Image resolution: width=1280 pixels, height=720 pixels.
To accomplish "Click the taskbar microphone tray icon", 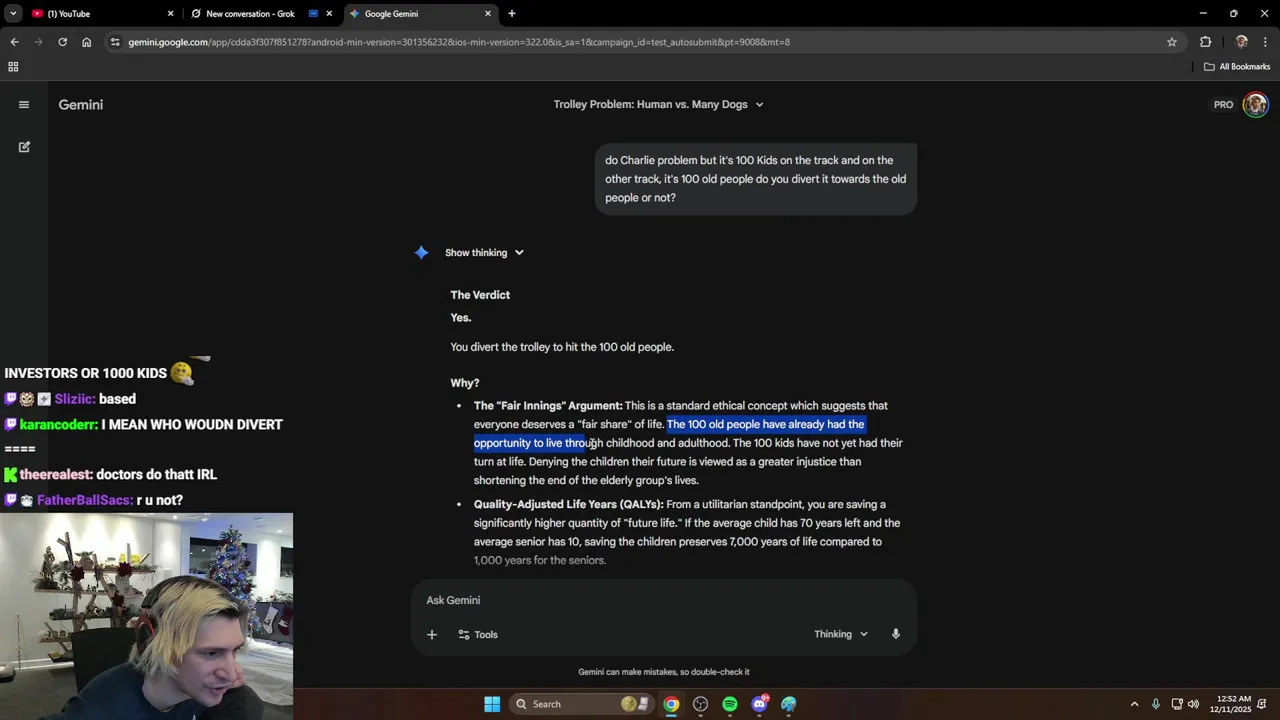I will [1156, 704].
